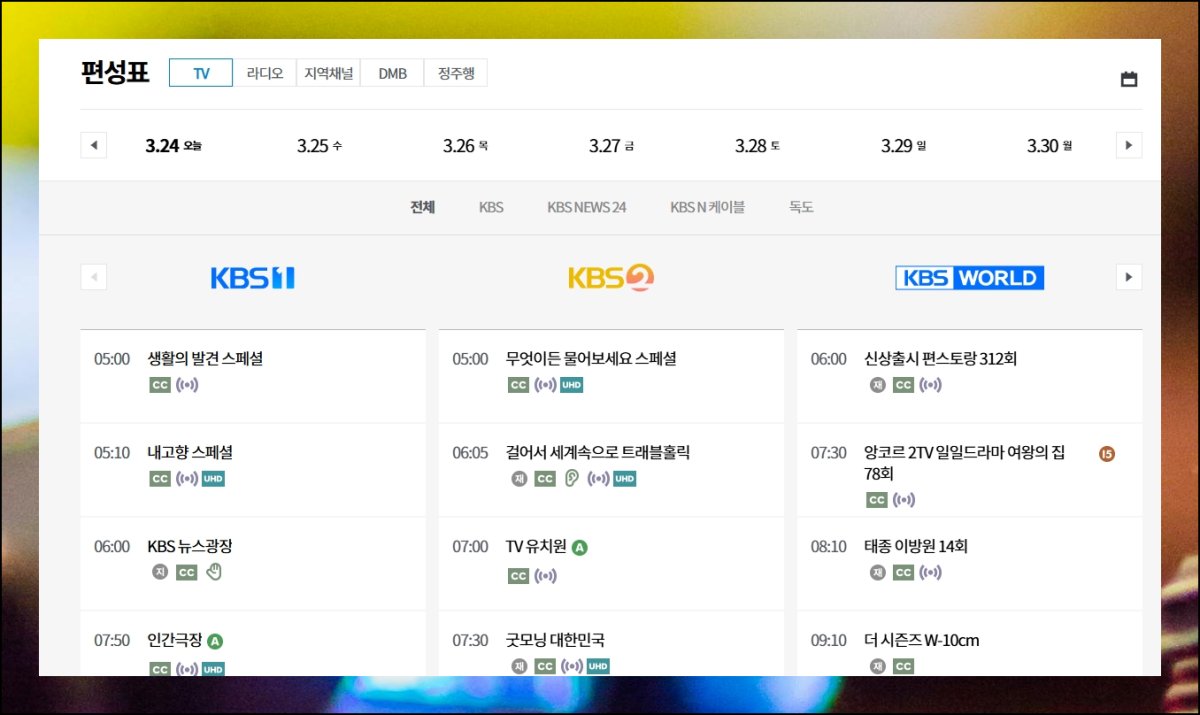
Task: Click audio description ear icon under 걸어서 세계속으로
Action: pos(571,479)
